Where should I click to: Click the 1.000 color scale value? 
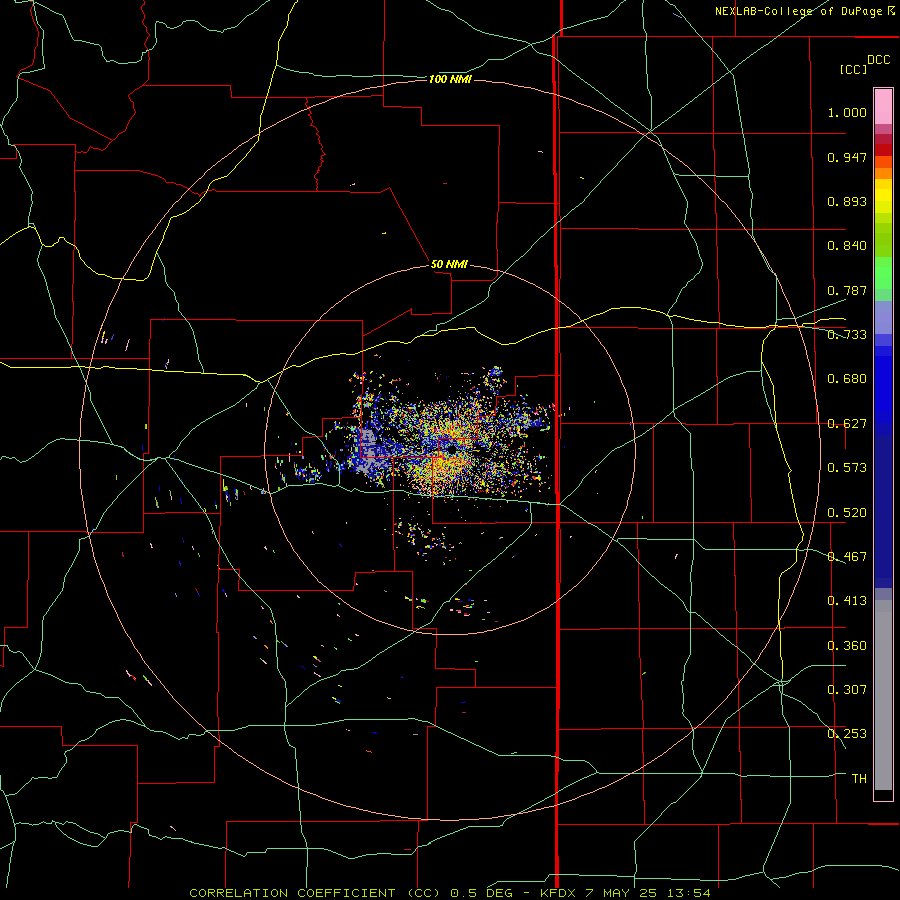click(847, 112)
